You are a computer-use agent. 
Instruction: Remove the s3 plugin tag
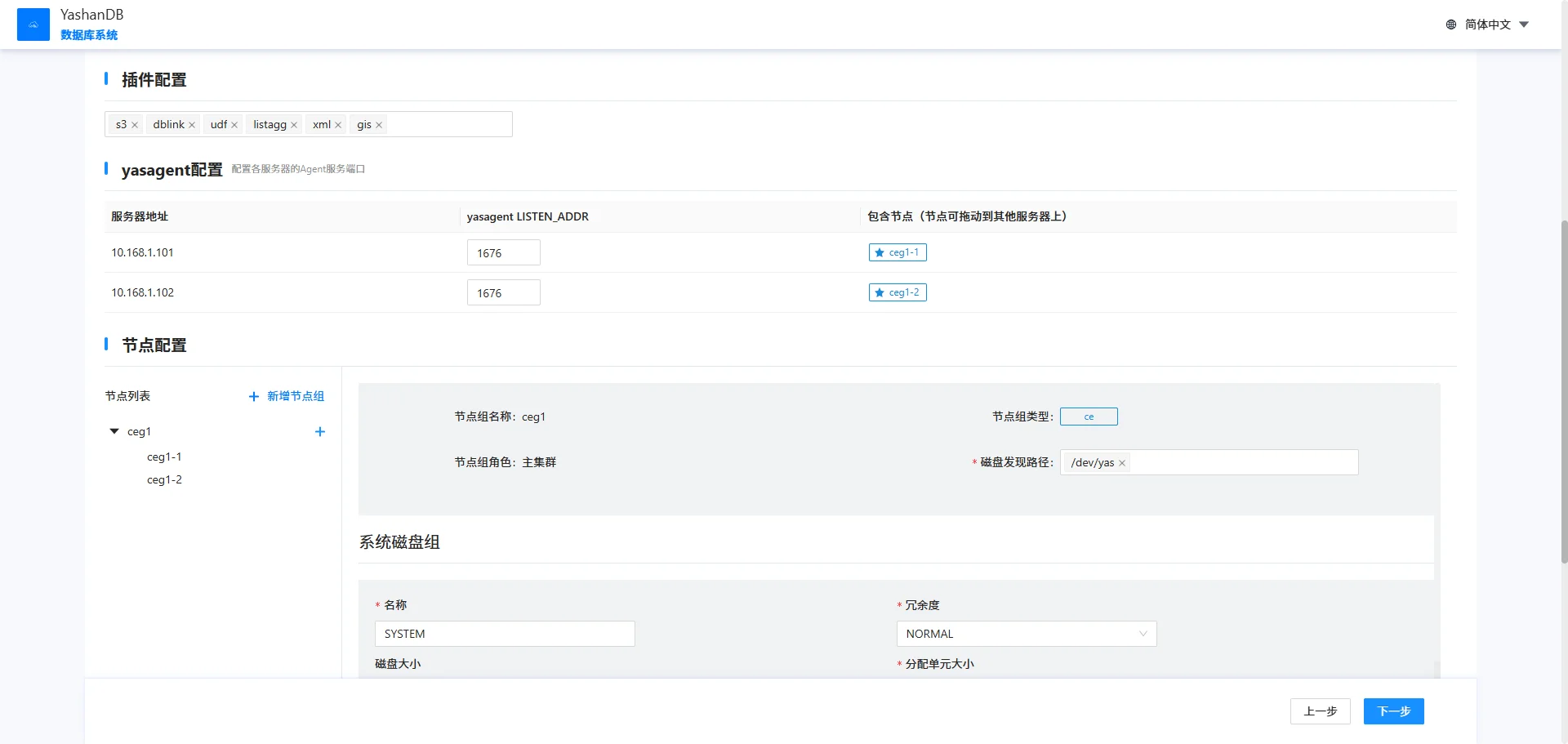pyautogui.click(x=135, y=125)
